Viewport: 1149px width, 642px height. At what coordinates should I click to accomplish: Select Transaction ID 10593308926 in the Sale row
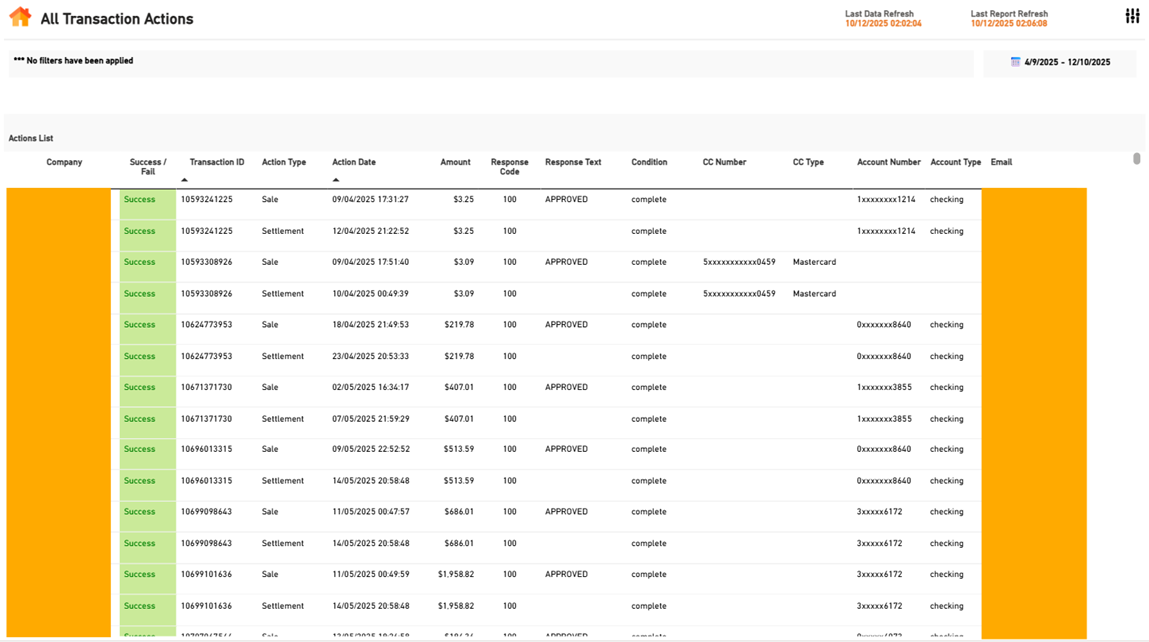[x=207, y=262]
